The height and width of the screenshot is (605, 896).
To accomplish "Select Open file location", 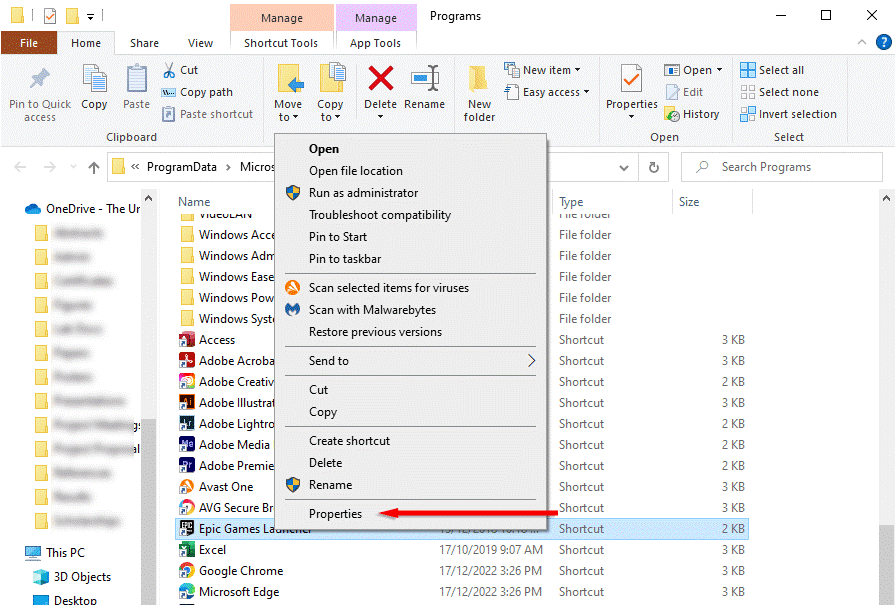I will (x=410, y=171).
